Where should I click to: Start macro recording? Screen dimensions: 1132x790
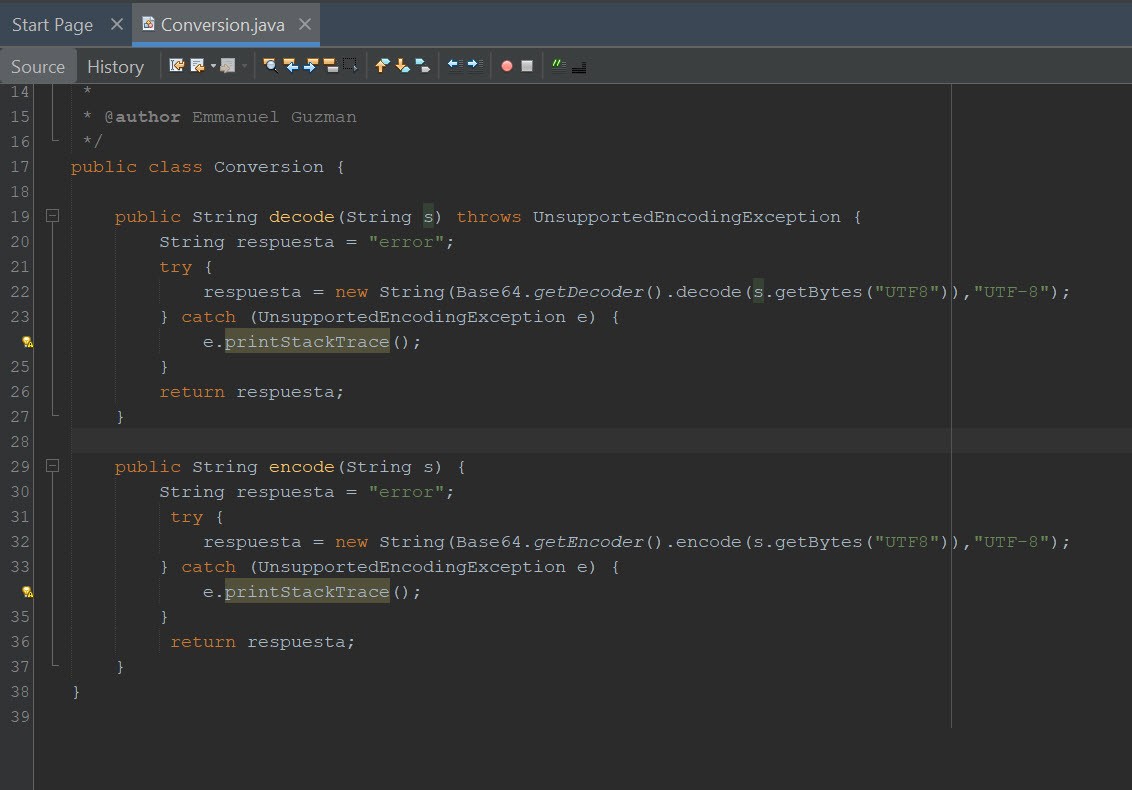(505, 64)
